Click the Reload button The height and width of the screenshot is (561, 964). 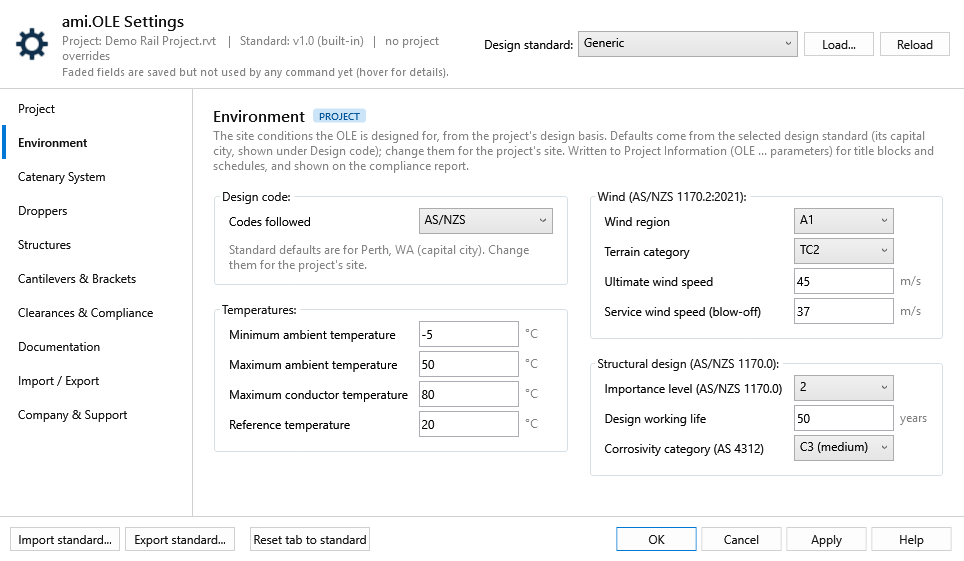pos(914,44)
